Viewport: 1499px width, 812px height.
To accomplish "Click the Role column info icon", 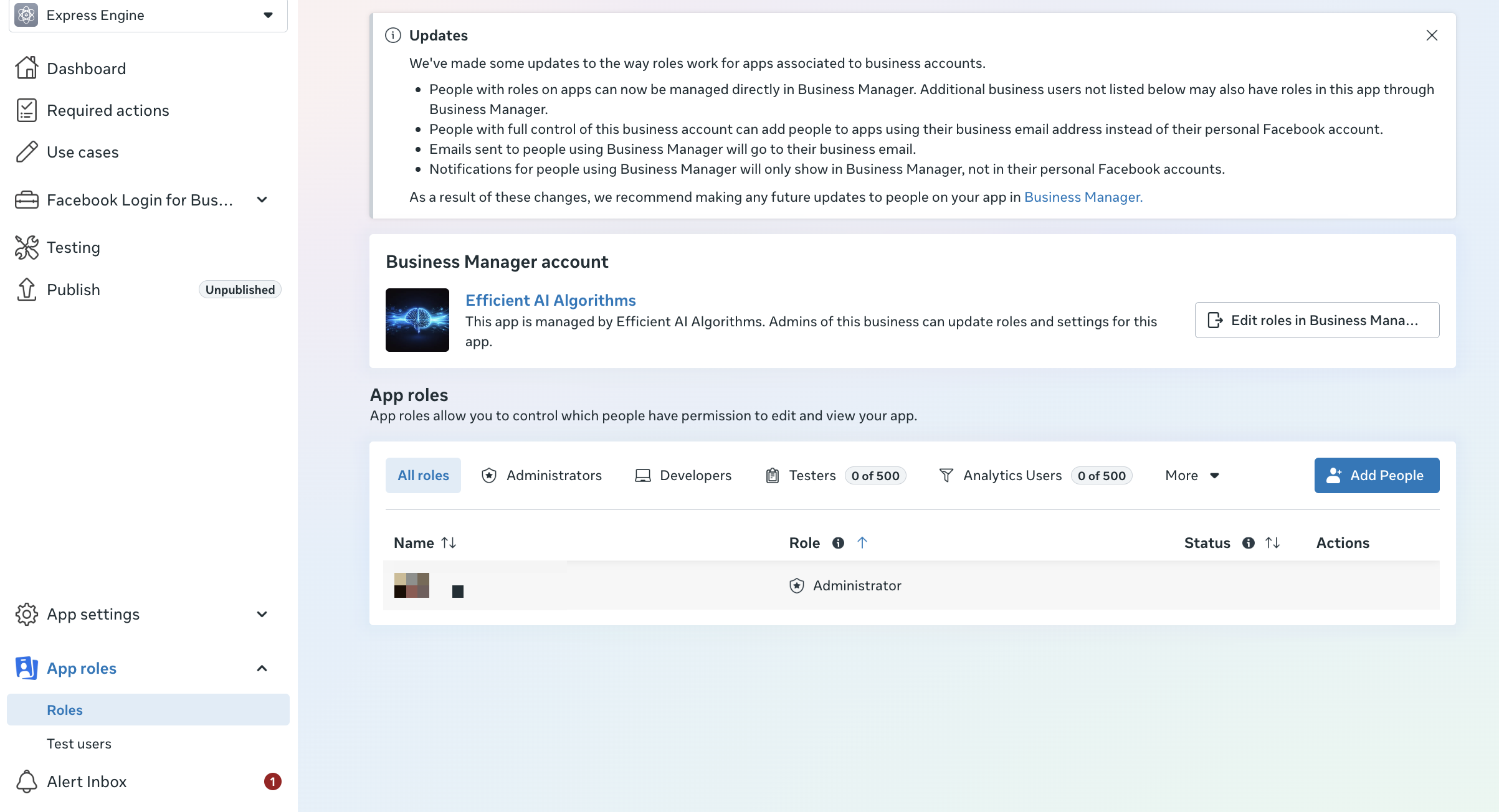I will tap(838, 542).
